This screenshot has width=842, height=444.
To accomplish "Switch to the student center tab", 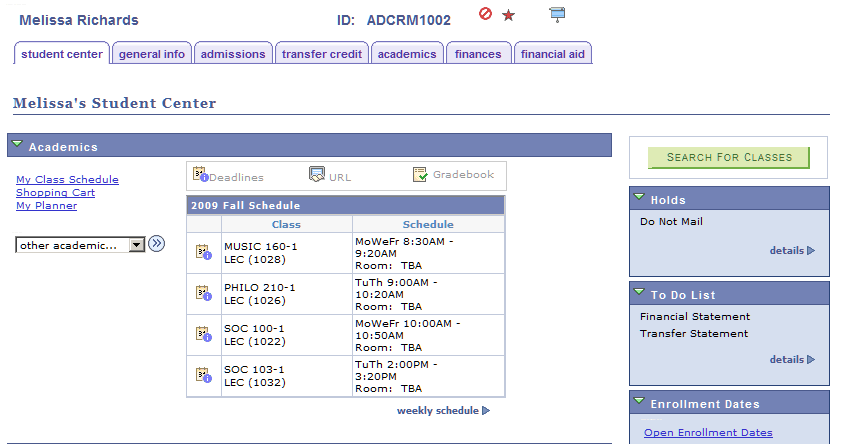I will pos(62,53).
